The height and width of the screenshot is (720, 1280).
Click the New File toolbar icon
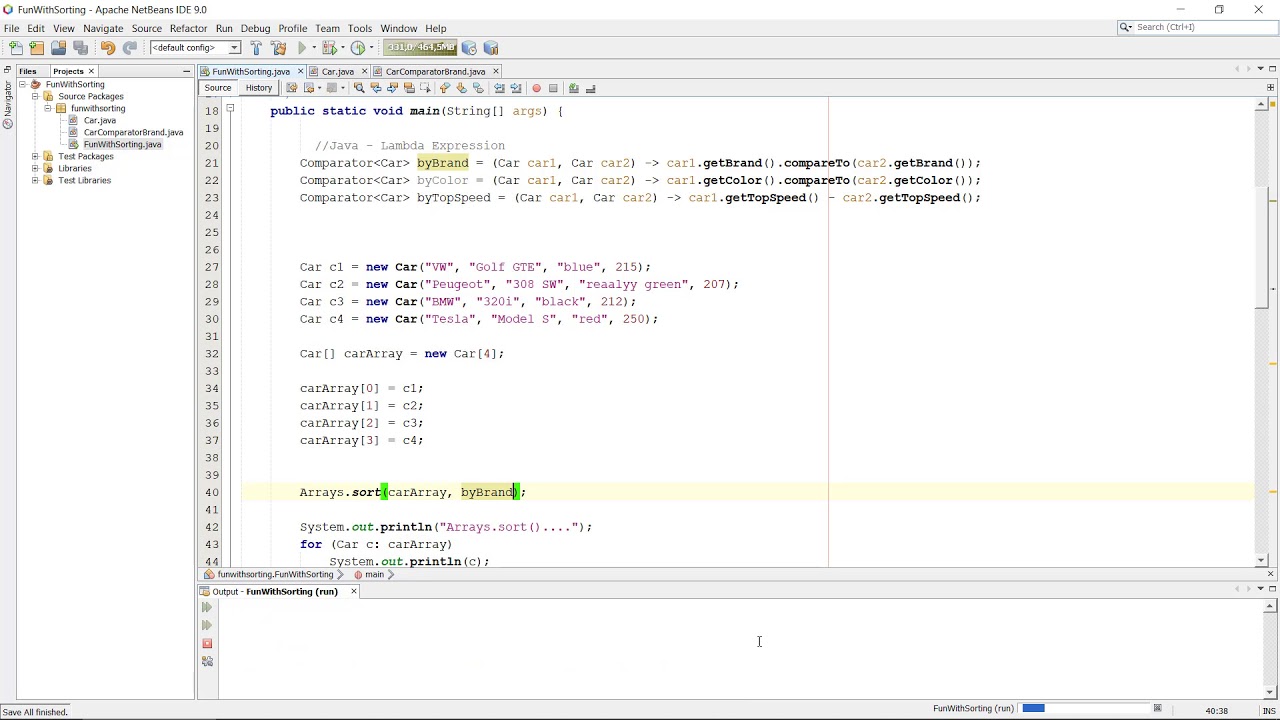tap(16, 47)
